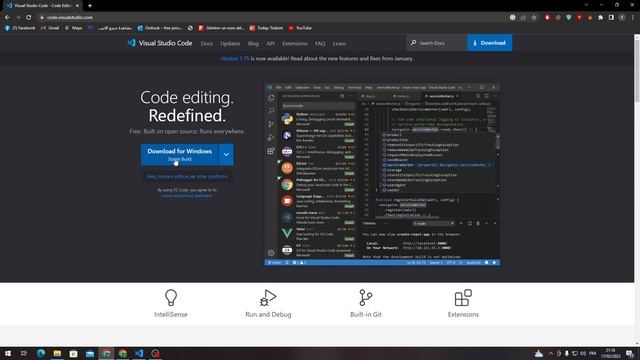Click the blue Download button in header
640x360 pixels.
489,43
